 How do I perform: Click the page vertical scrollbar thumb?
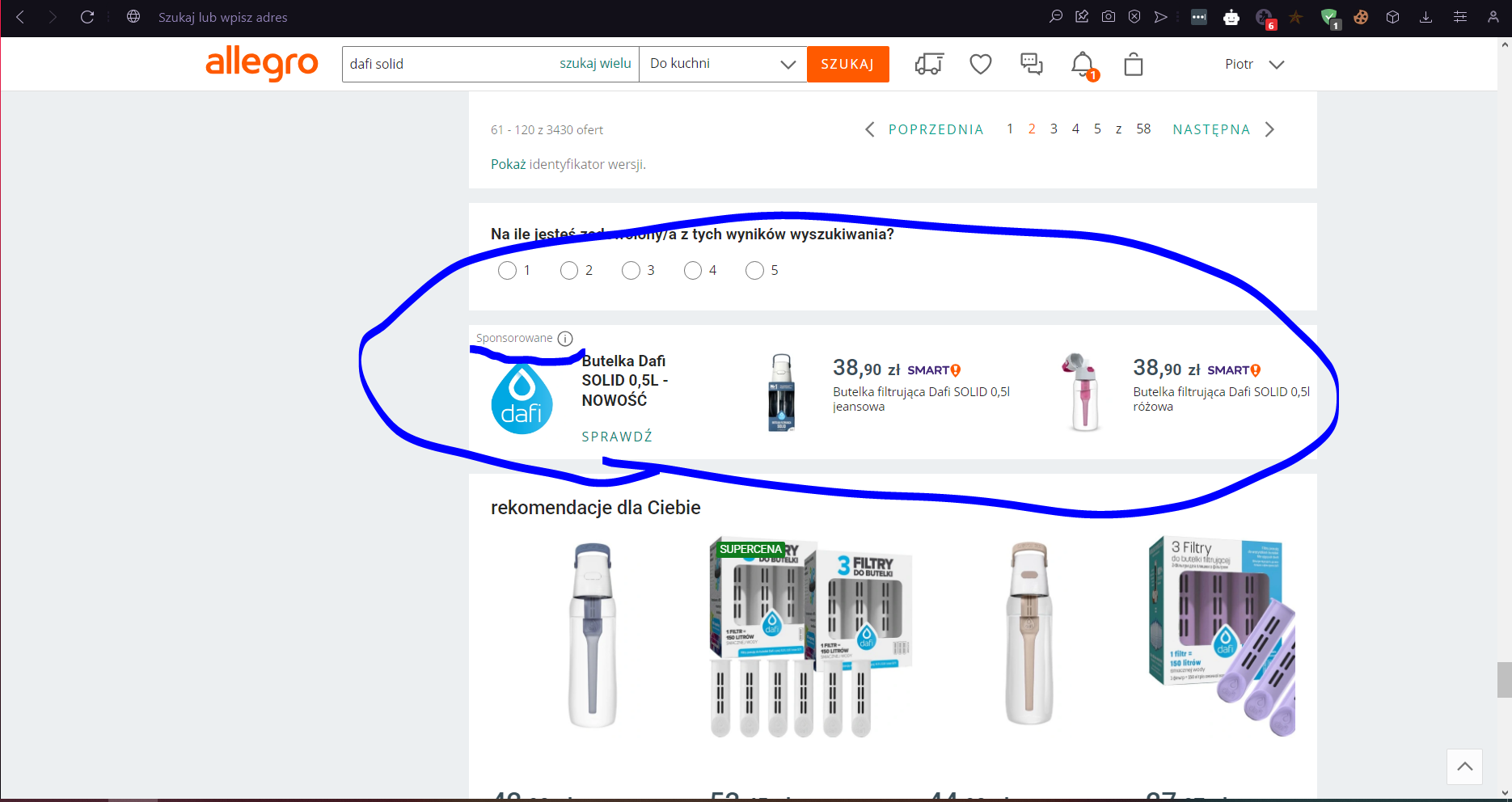[x=1504, y=679]
